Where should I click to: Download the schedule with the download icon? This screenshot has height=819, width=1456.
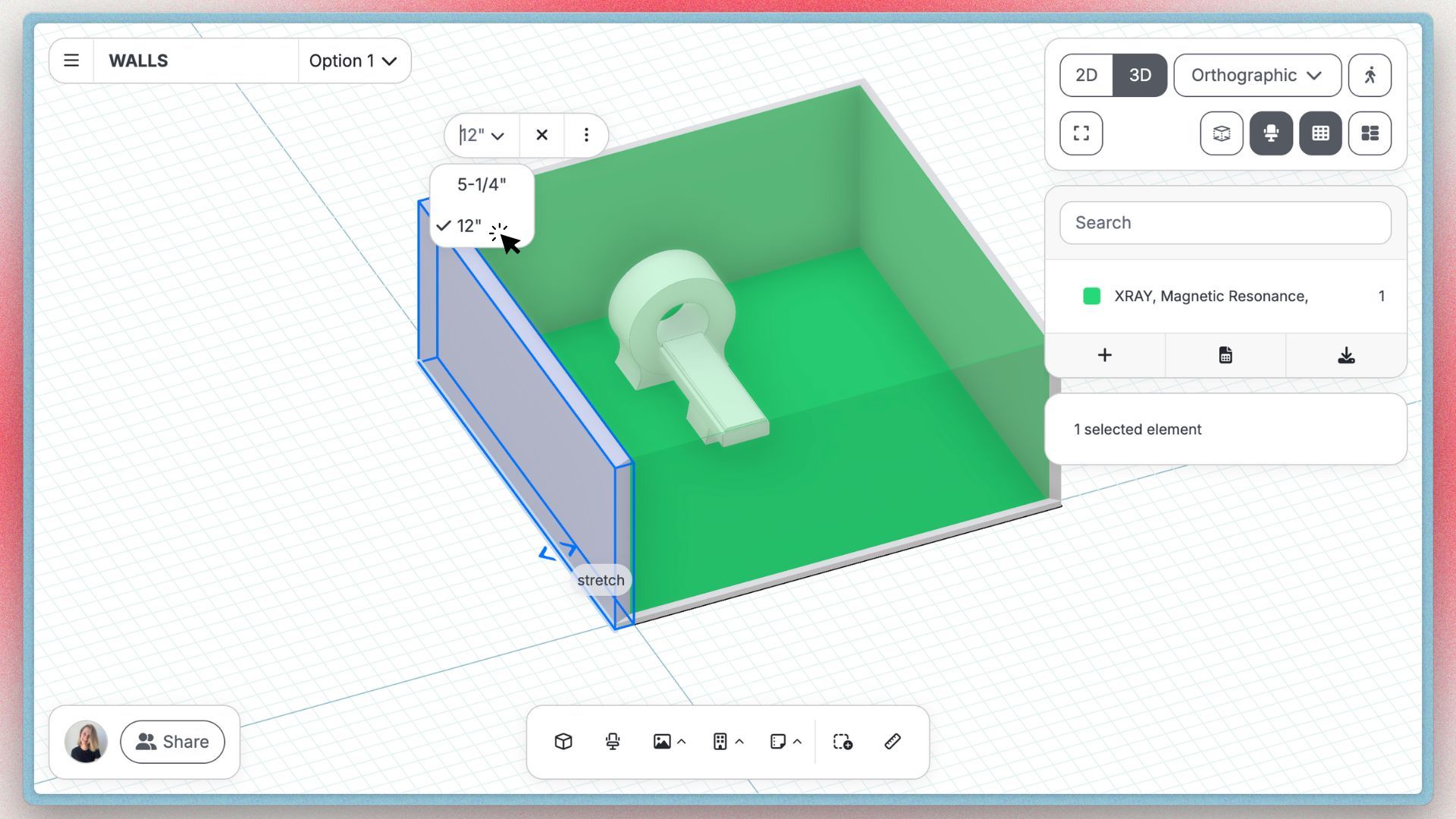point(1346,355)
